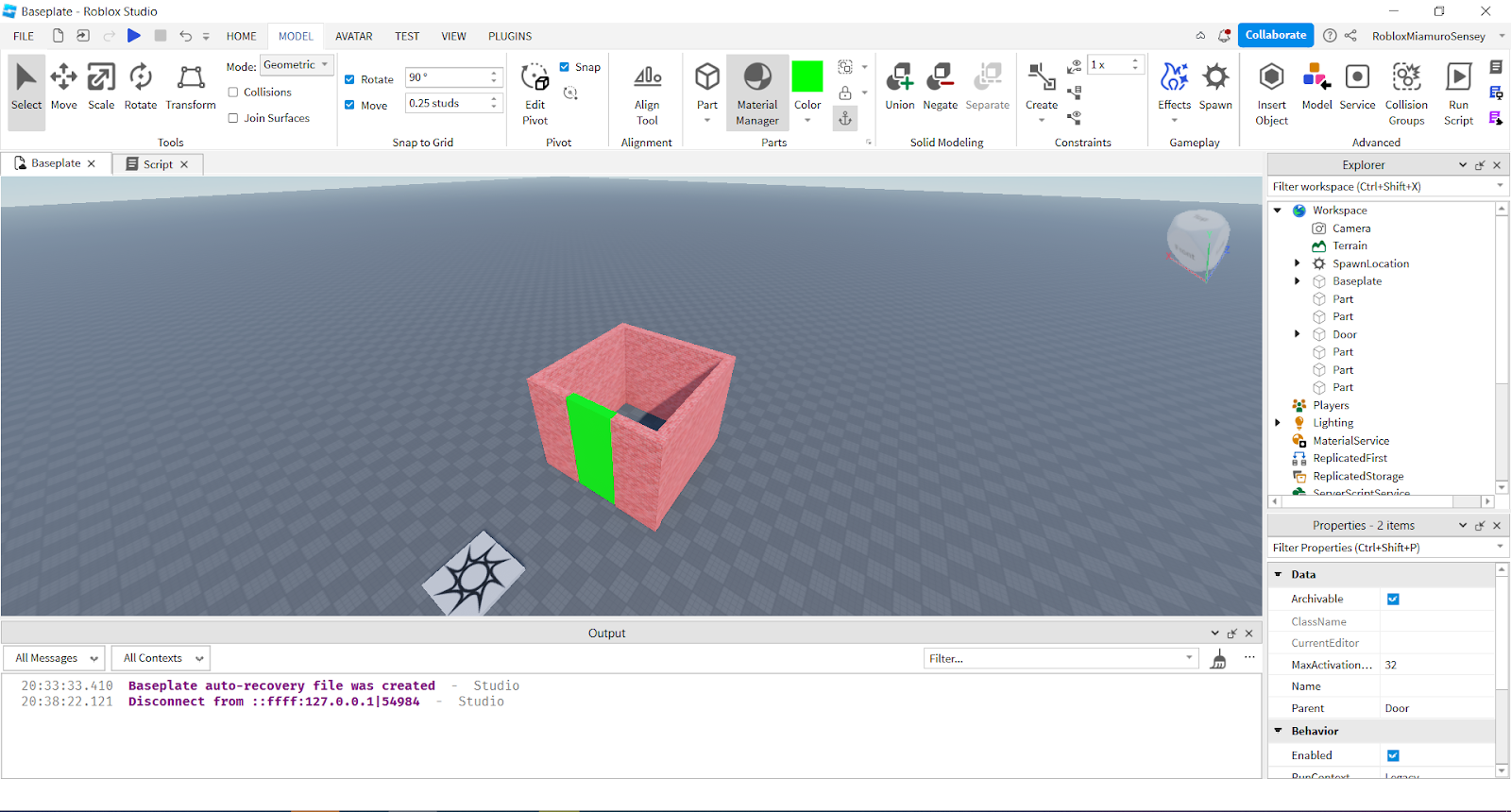Screen dimensions: 1511x812
Task: Click the Separate icon
Action: [988, 87]
